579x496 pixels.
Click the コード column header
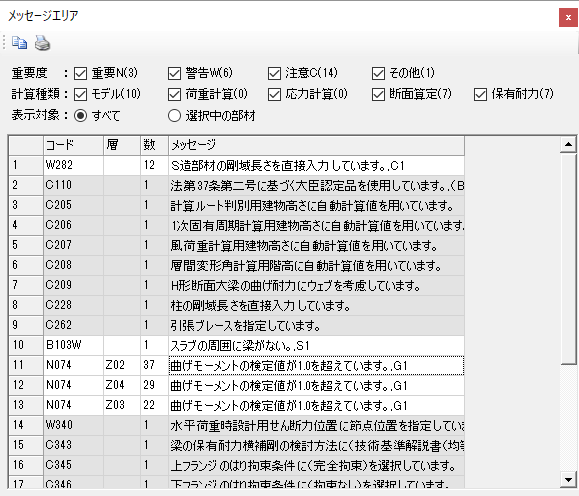(x=73, y=145)
